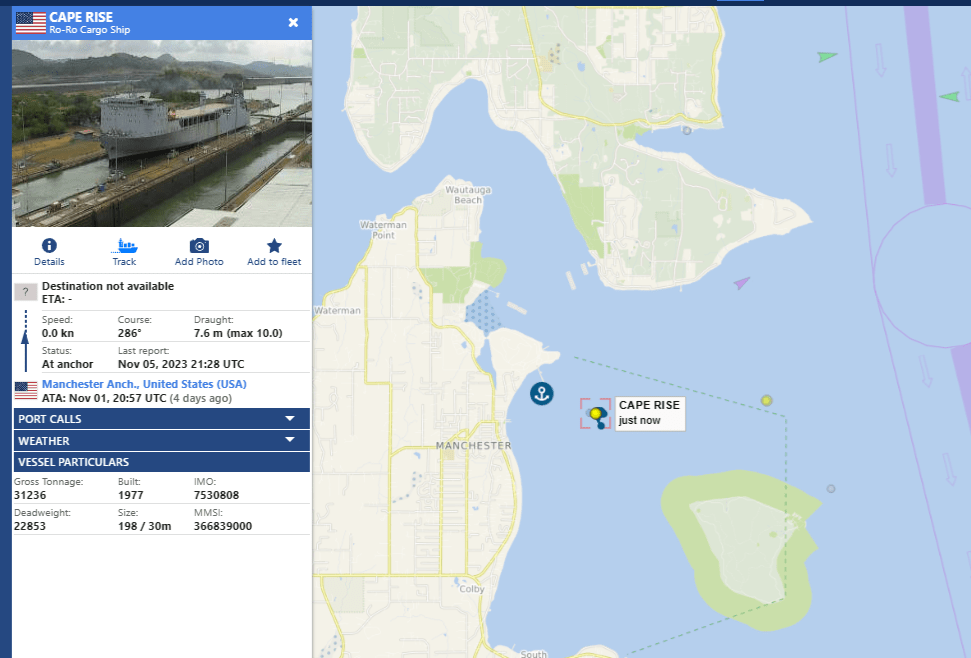Collapse the VESSEL PARTICULARS header
This screenshot has width=971, height=658.
point(161,462)
